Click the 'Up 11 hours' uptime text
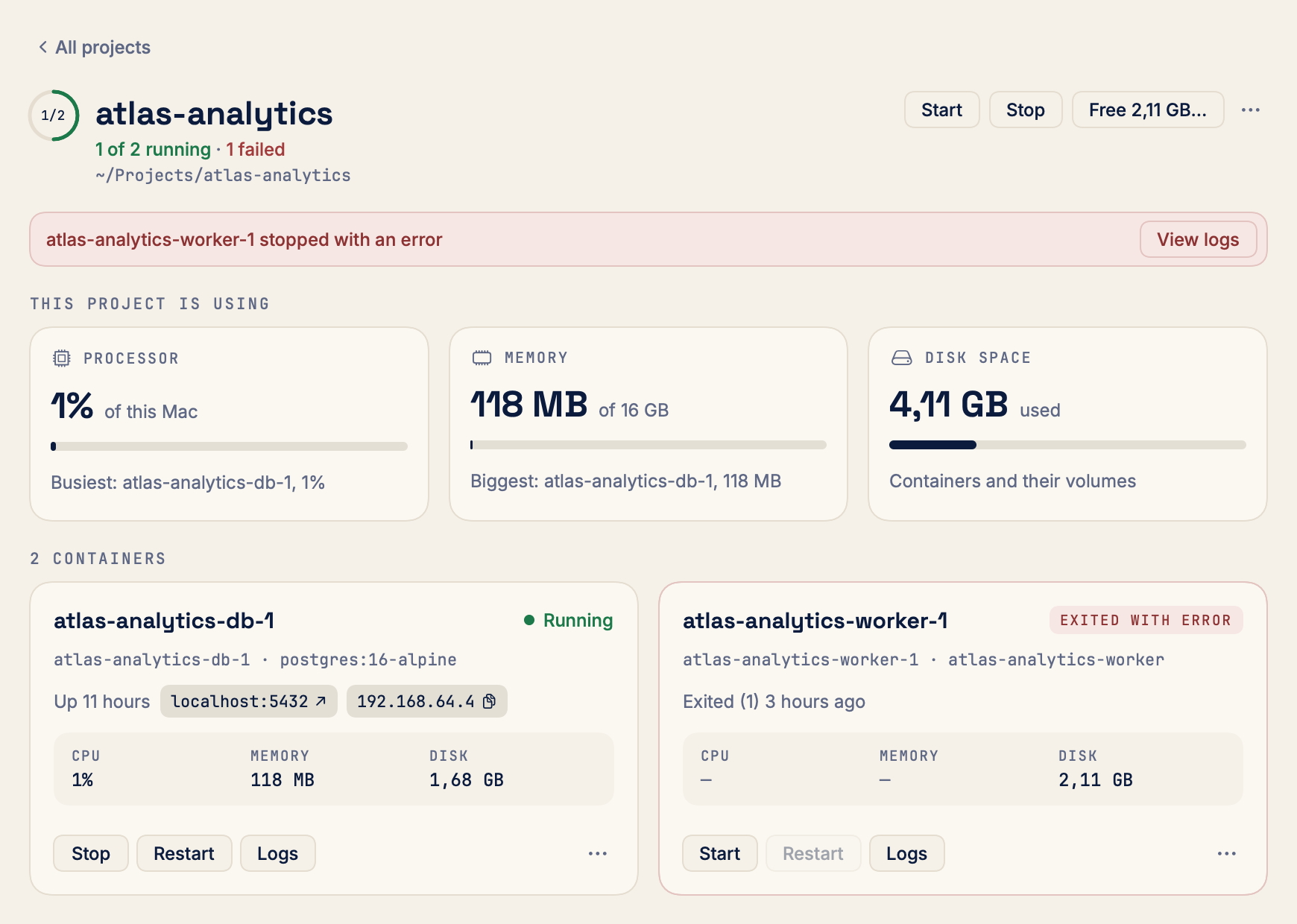Viewport: 1297px width, 924px height. 102,702
